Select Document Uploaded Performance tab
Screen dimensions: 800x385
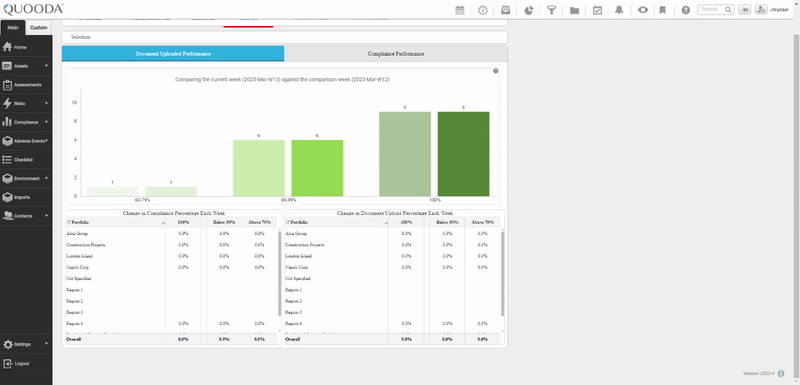(173, 54)
